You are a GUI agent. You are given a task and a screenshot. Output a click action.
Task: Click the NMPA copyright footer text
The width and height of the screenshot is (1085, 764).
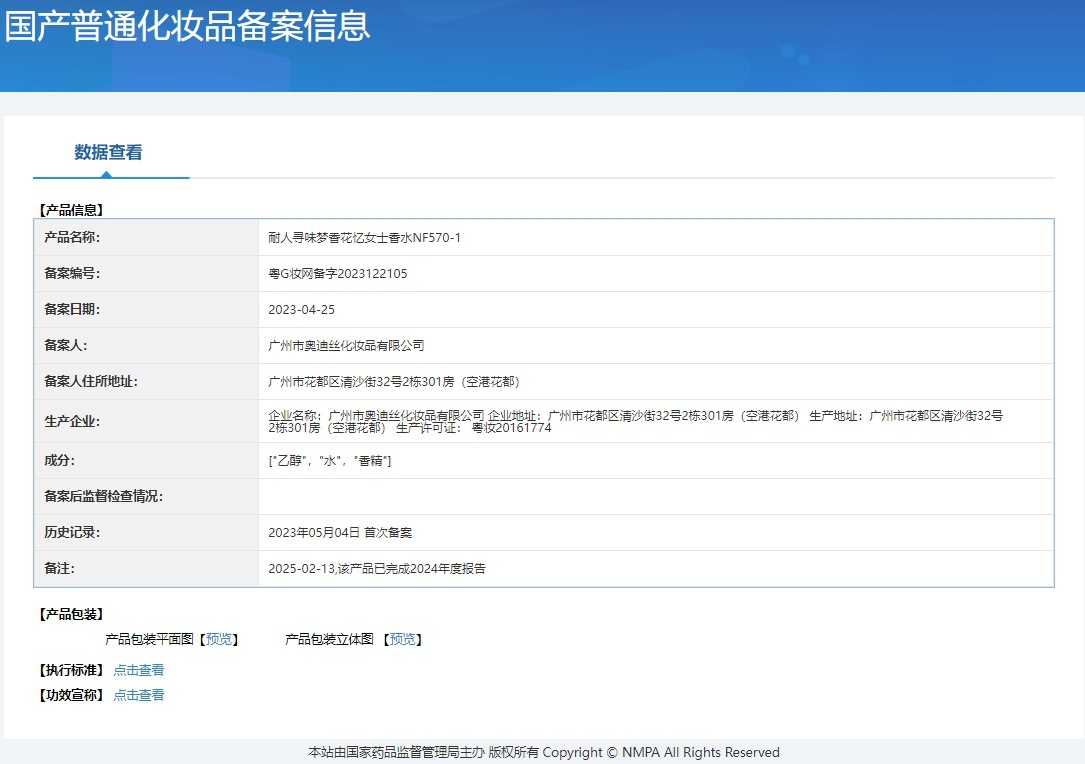544,752
